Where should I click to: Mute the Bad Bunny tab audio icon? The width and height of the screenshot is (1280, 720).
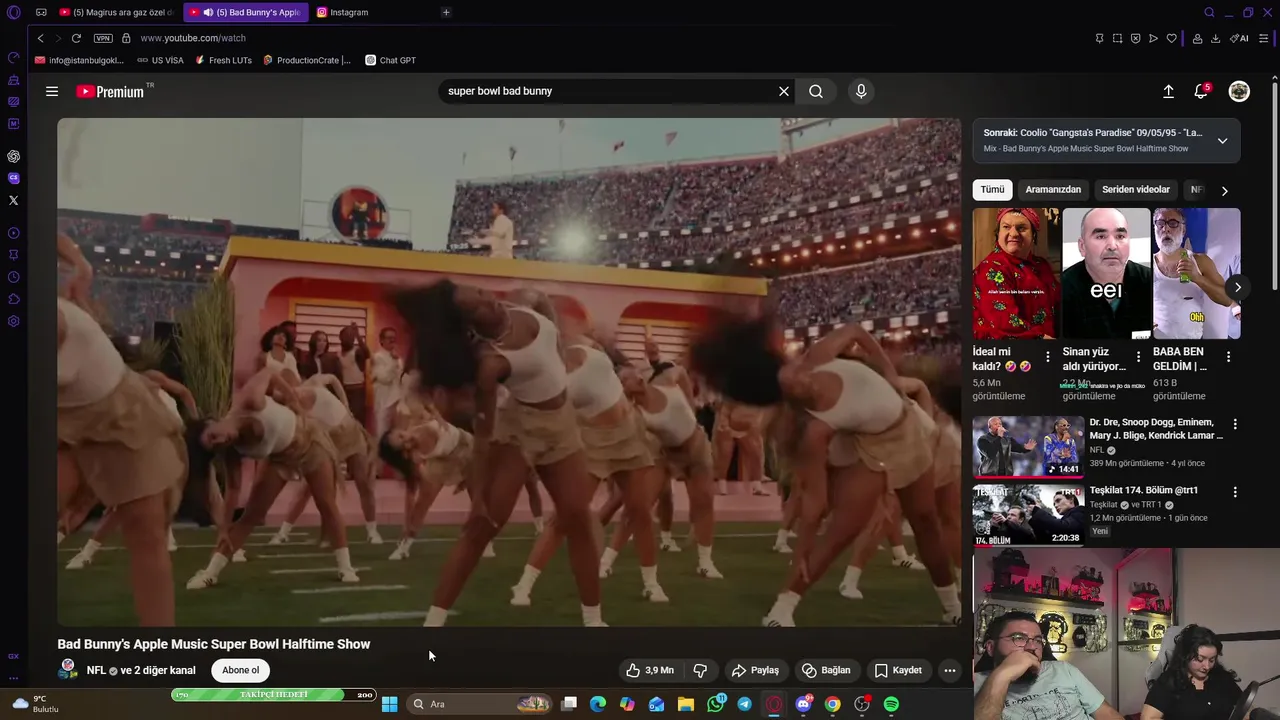tap(208, 12)
